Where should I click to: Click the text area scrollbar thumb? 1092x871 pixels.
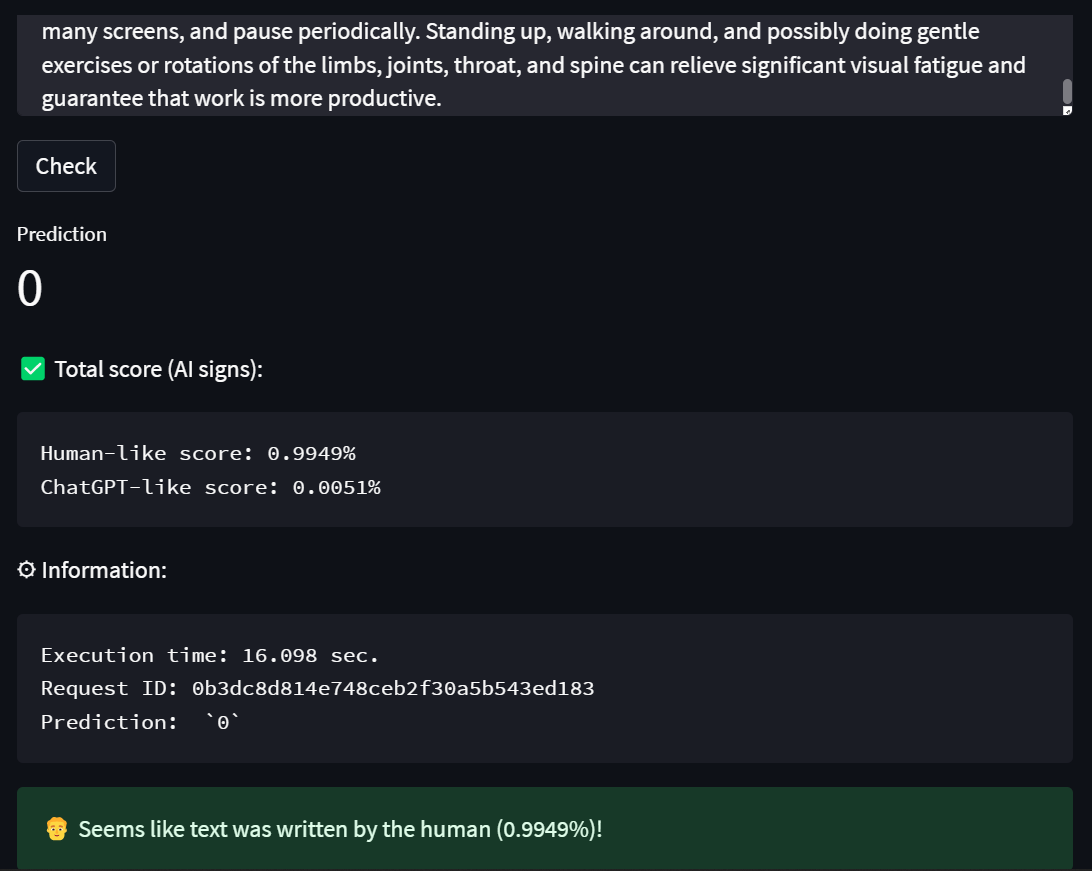[1067, 91]
